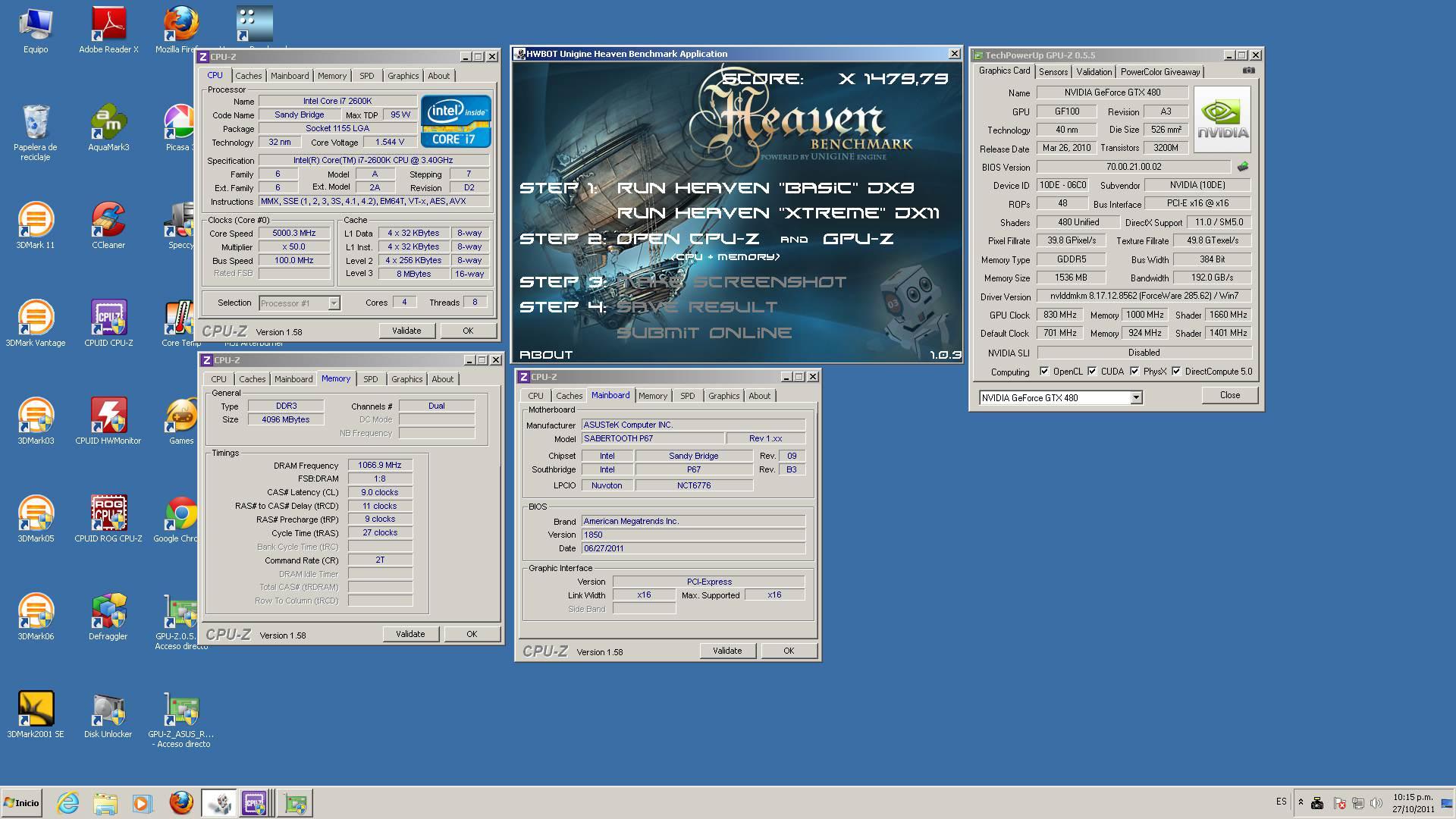Click Validate in CPU-Z Mainboard window

pos(727,651)
